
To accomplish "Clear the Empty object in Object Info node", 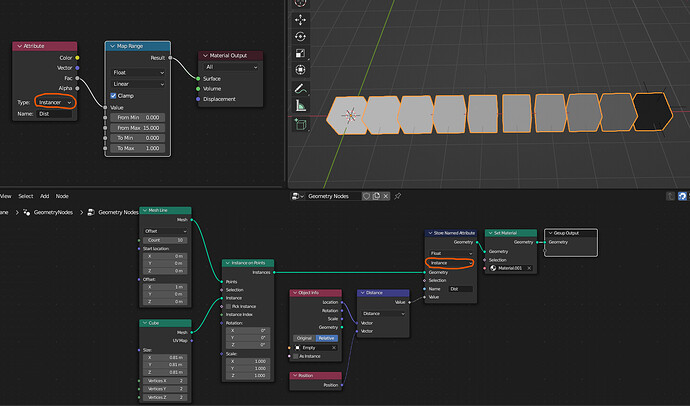I will pos(334,347).
